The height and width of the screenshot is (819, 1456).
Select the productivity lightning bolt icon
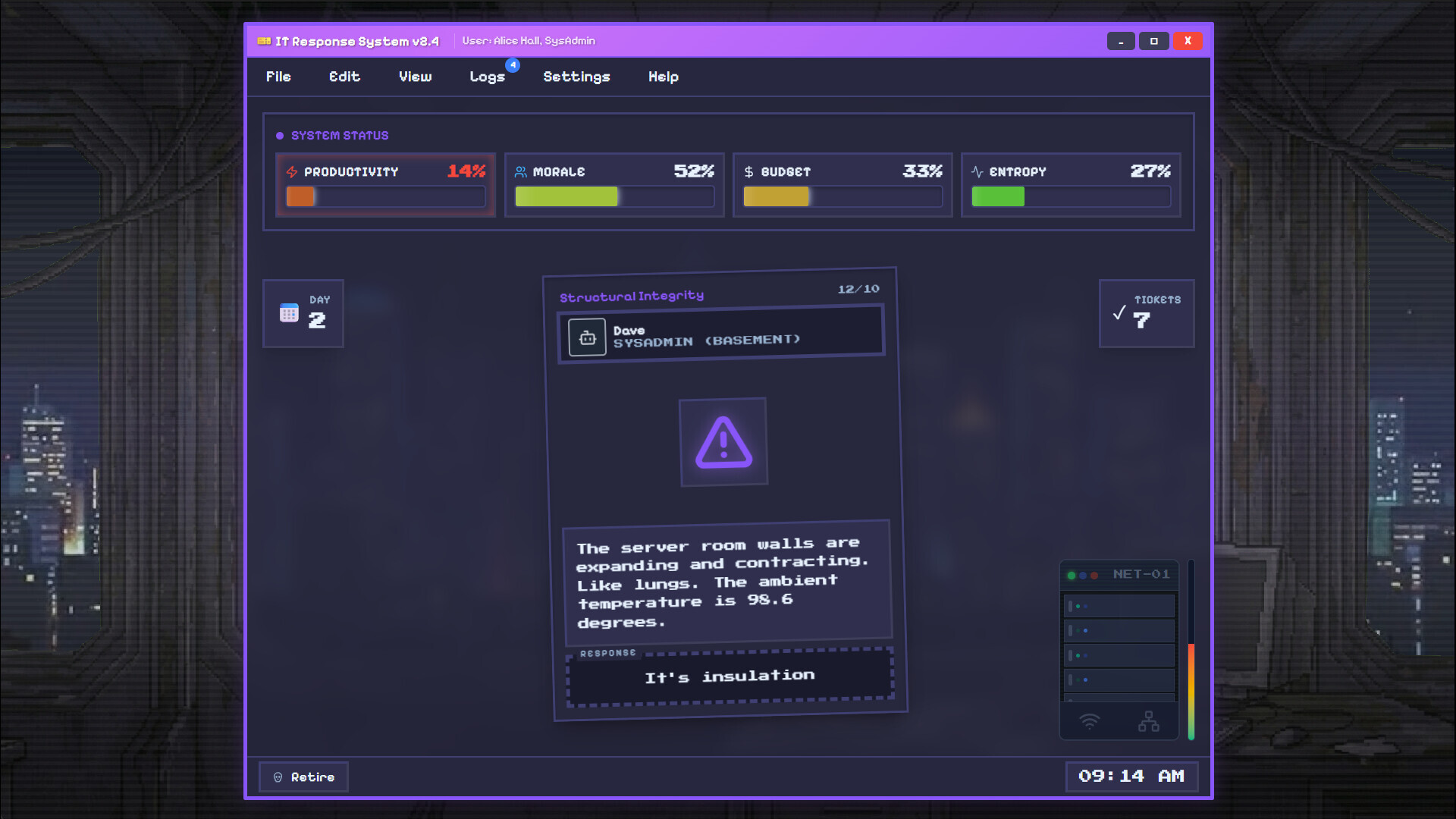click(290, 171)
